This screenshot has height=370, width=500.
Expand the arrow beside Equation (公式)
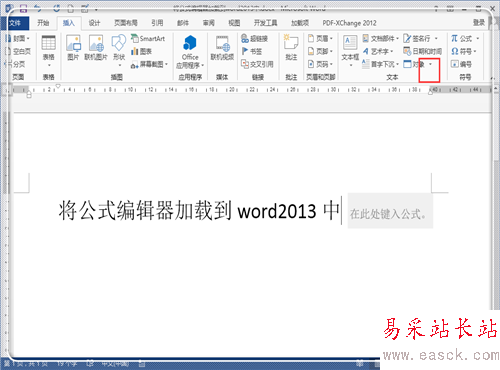point(478,39)
